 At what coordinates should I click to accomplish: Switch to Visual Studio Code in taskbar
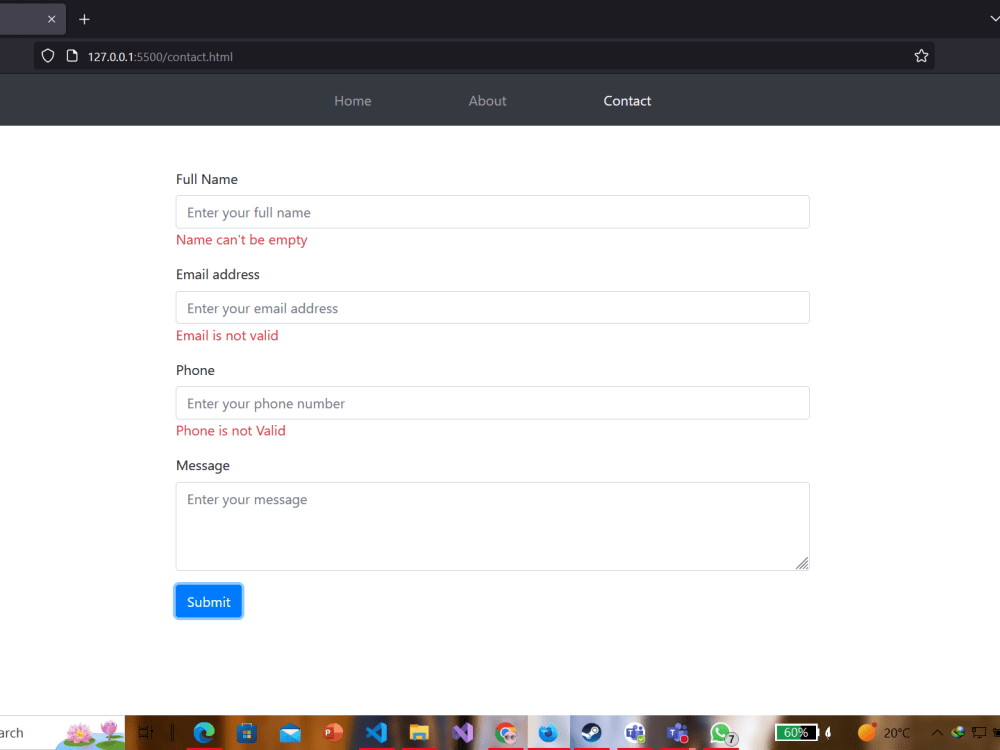(376, 733)
